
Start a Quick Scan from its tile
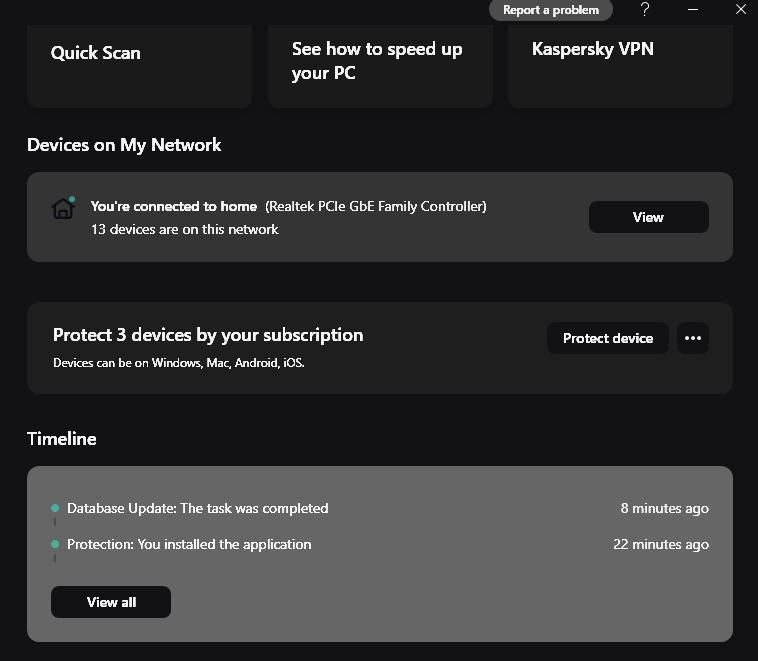[x=139, y=65]
